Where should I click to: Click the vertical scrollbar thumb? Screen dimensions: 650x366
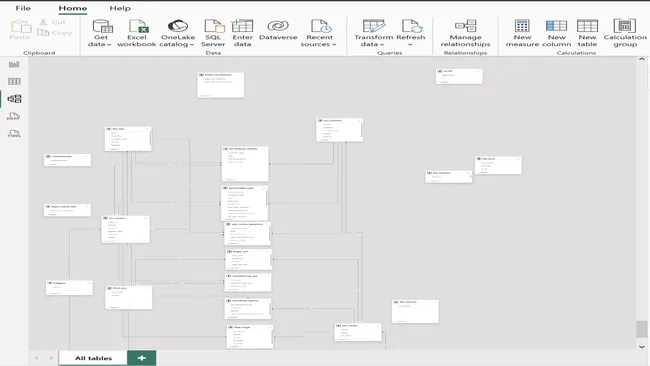pyautogui.click(x=642, y=330)
